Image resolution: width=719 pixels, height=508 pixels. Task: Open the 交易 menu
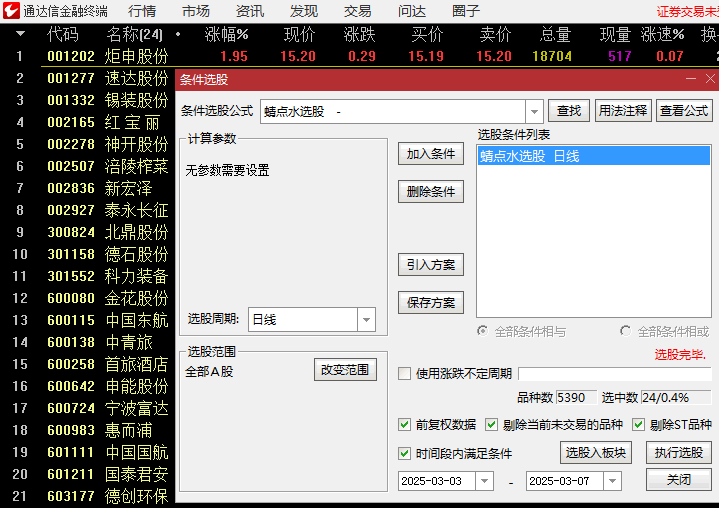358,11
